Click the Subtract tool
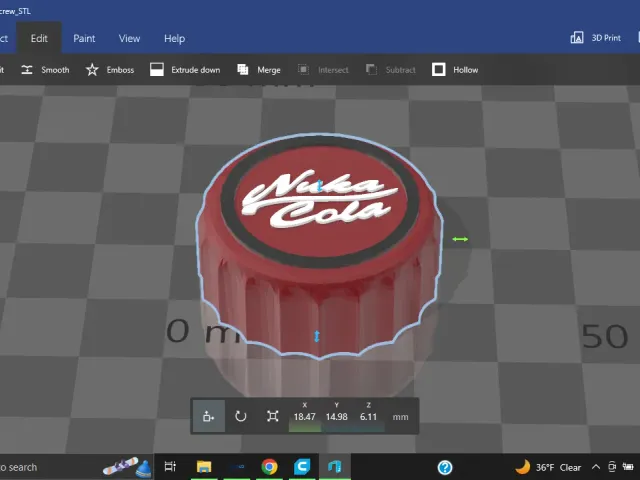640x480 pixels. point(391,70)
